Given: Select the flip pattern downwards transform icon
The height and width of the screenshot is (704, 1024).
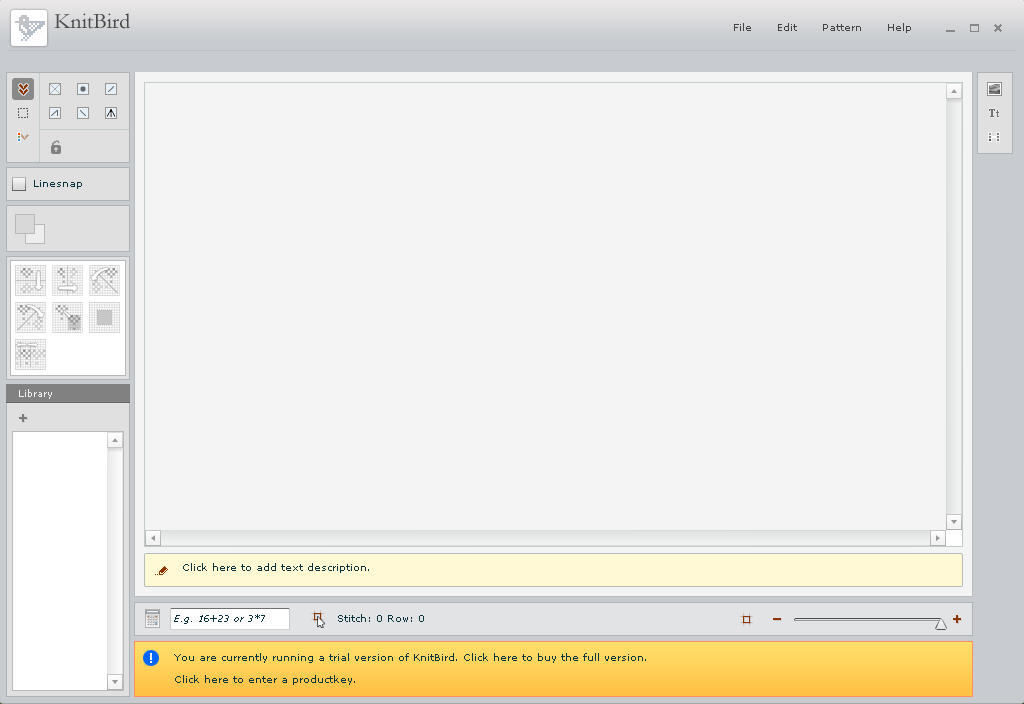Looking at the screenshot, I should click(30, 280).
